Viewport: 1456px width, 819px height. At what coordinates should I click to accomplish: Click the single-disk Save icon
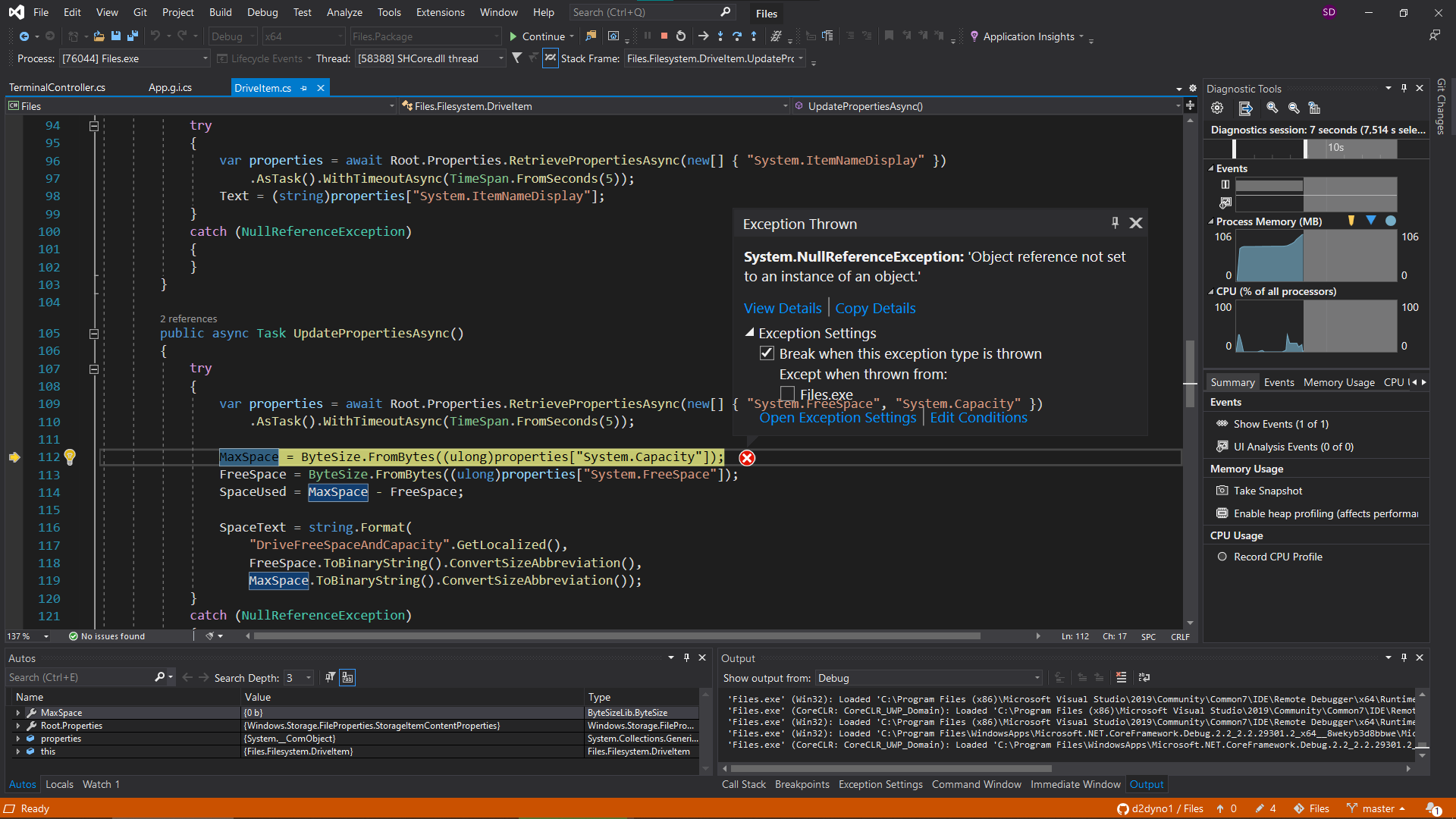click(115, 36)
